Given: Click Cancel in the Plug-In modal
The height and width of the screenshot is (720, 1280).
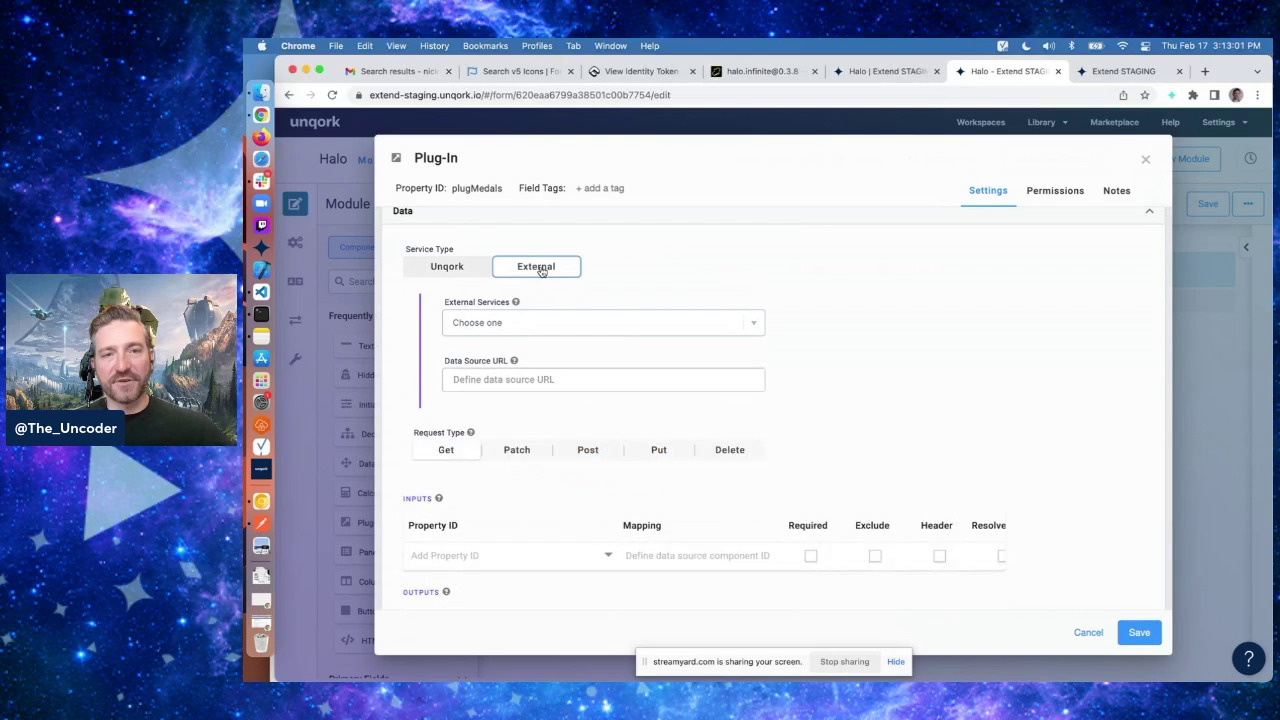Looking at the screenshot, I should tap(1088, 633).
